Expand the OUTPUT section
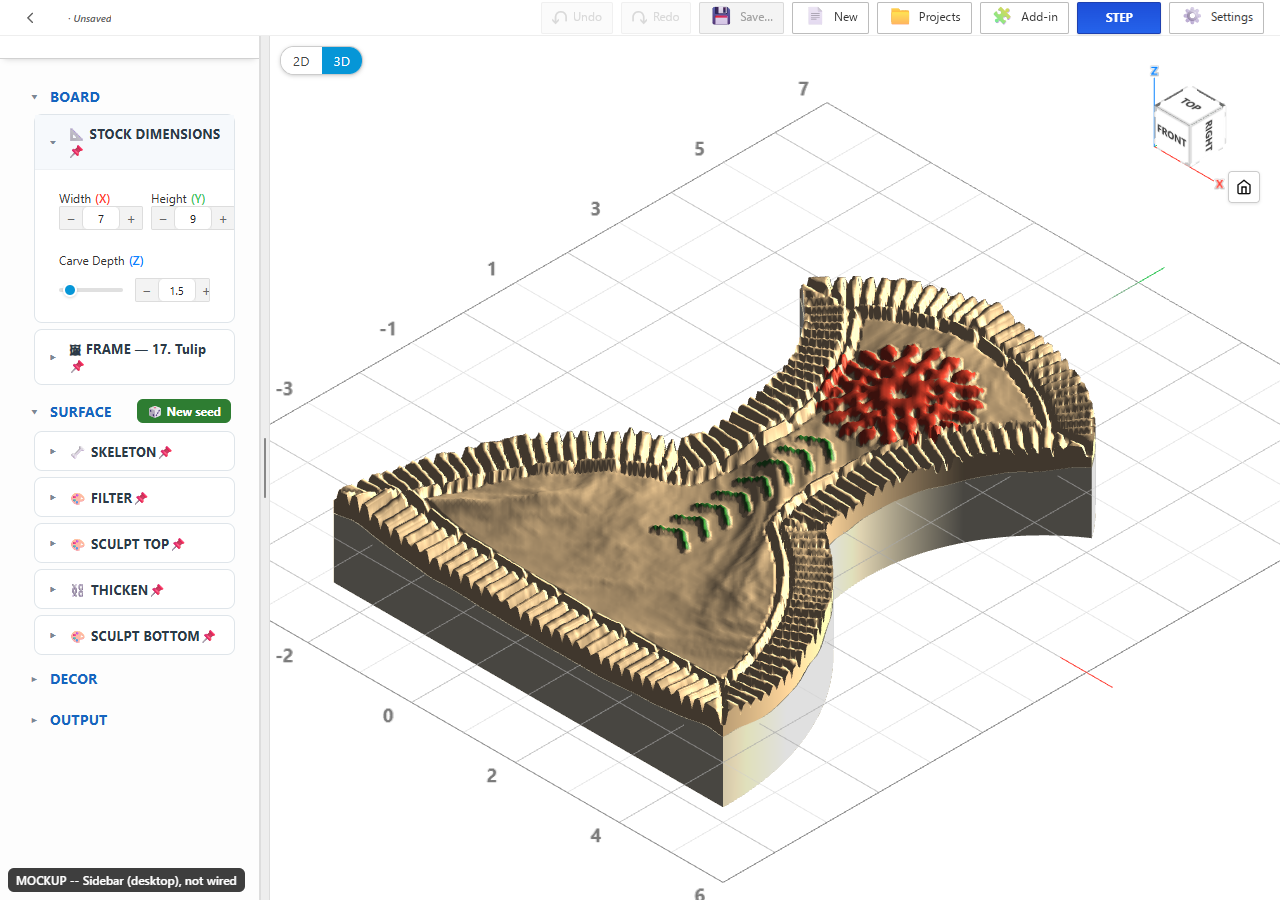Viewport: 1280px width, 900px height. tap(34, 720)
